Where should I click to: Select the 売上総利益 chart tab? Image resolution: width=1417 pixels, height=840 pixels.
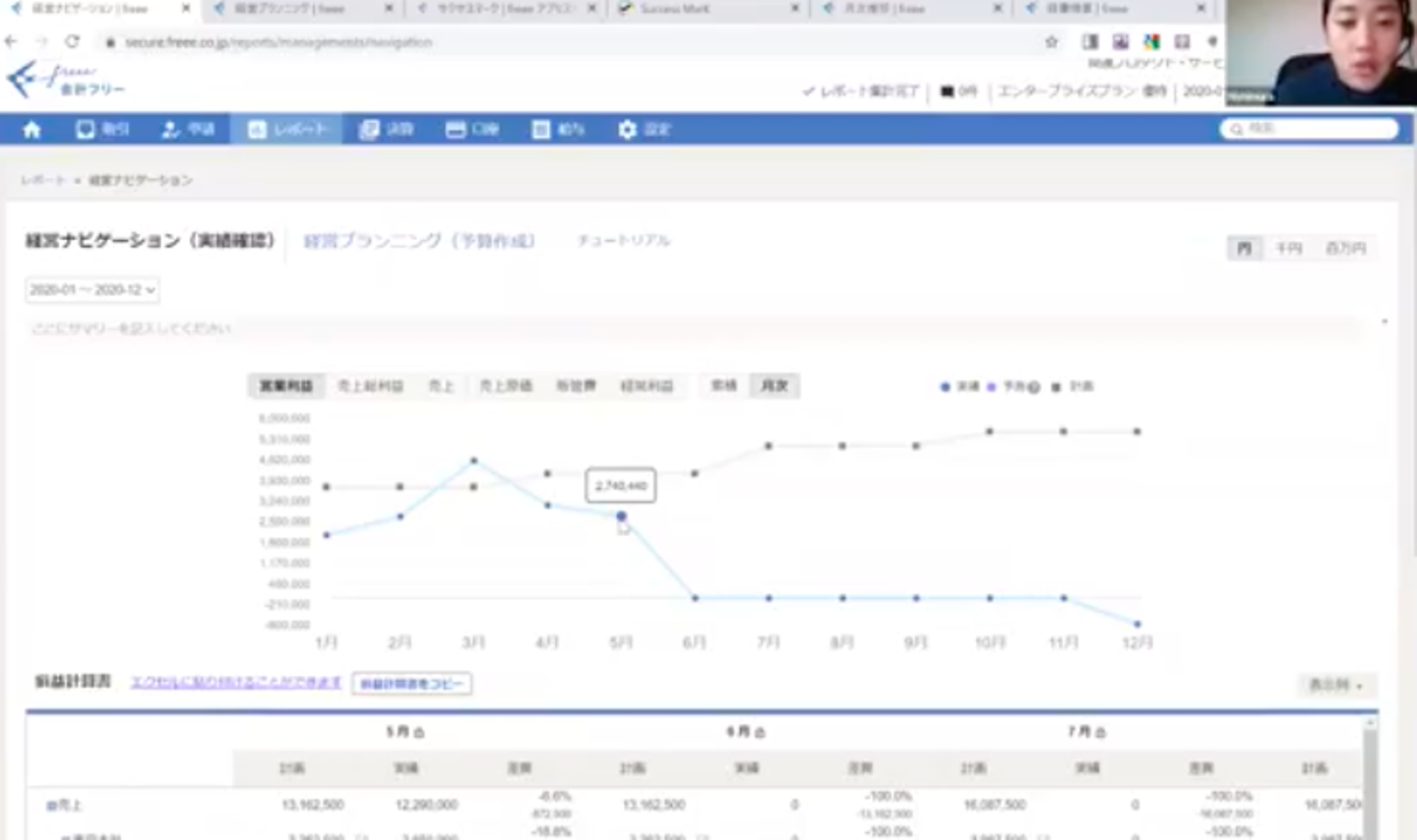(x=371, y=386)
